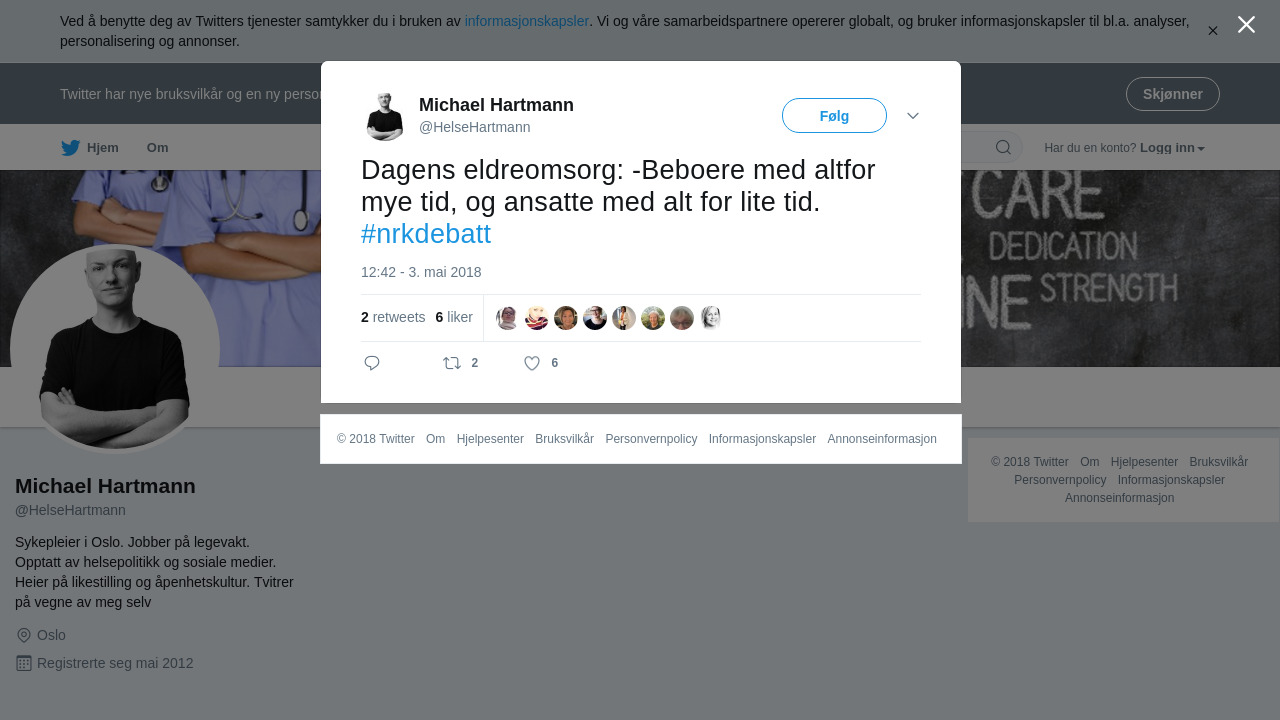Close the tweet overlay with large X
This screenshot has width=1280, height=720.
point(1246,25)
